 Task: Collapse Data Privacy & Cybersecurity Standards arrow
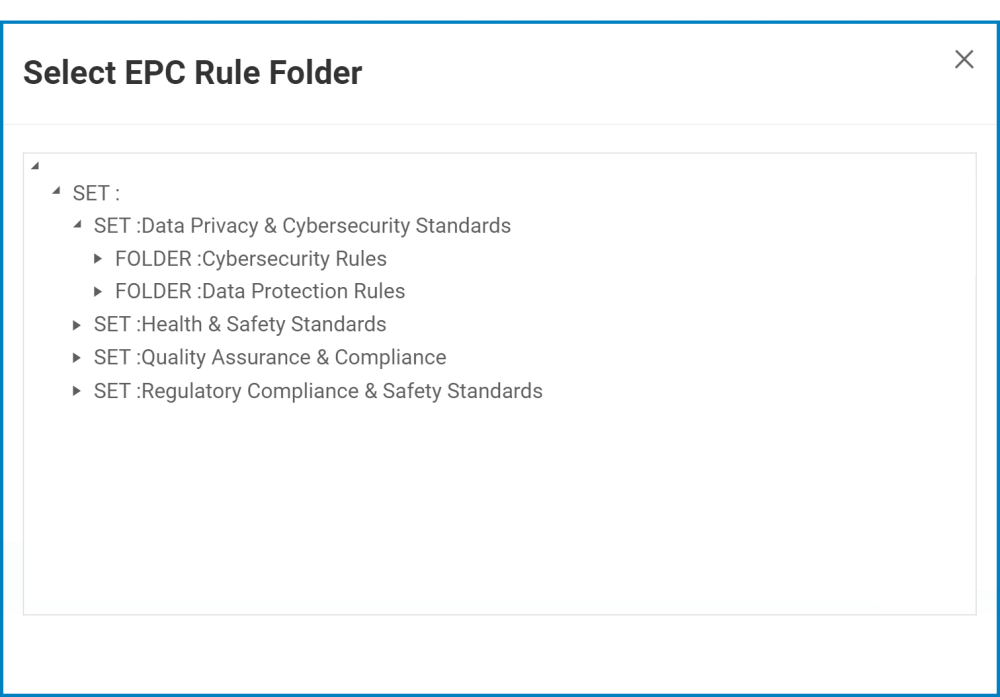(x=77, y=224)
